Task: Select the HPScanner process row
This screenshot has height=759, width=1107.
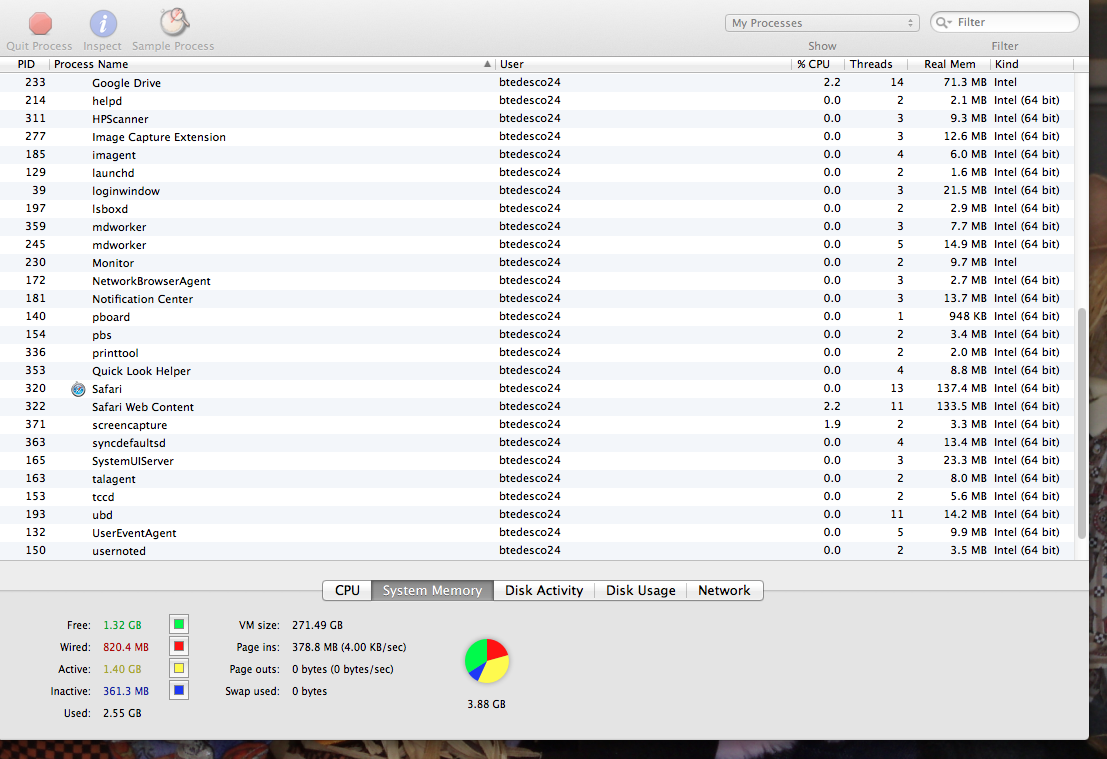Action: [x=537, y=119]
